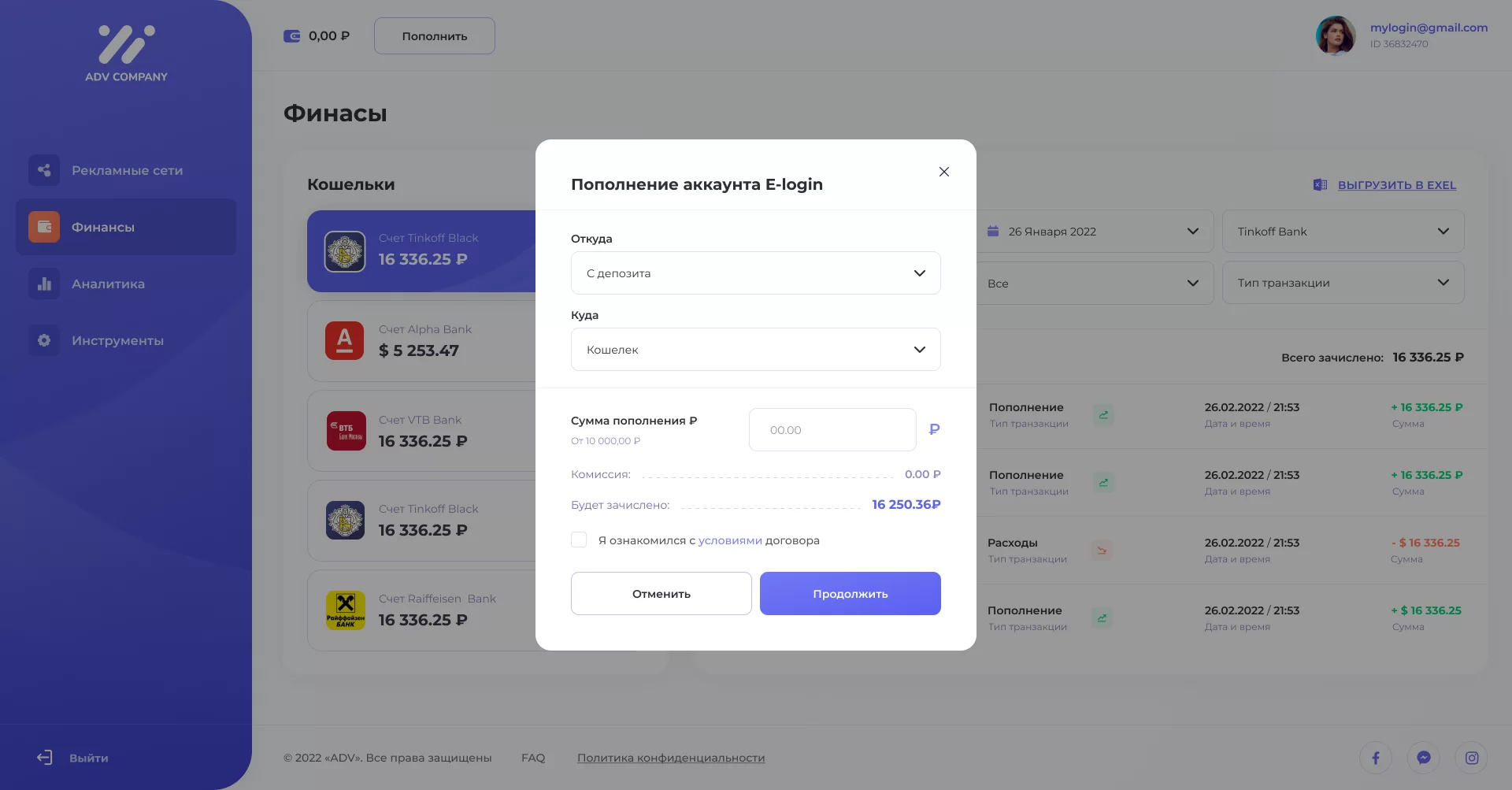Open the Куда 'Кошелек' dropdown
The height and width of the screenshot is (790, 1512).
(756, 350)
